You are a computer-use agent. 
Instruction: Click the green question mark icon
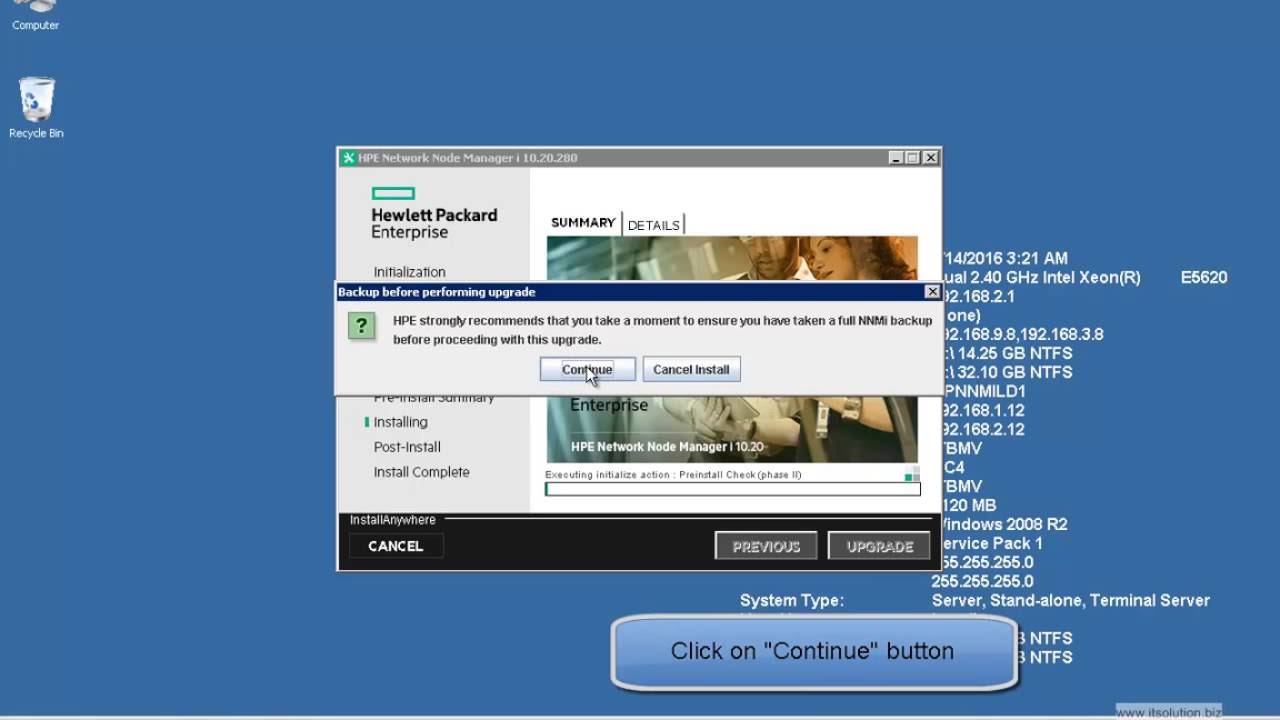click(362, 325)
